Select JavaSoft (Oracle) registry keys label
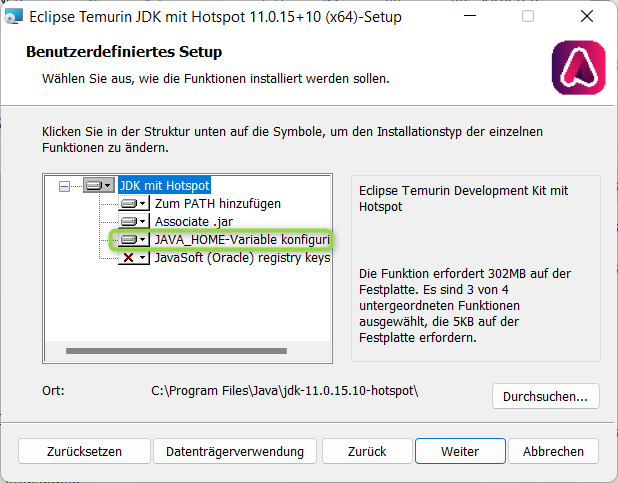This screenshot has width=618, height=483. point(242,257)
